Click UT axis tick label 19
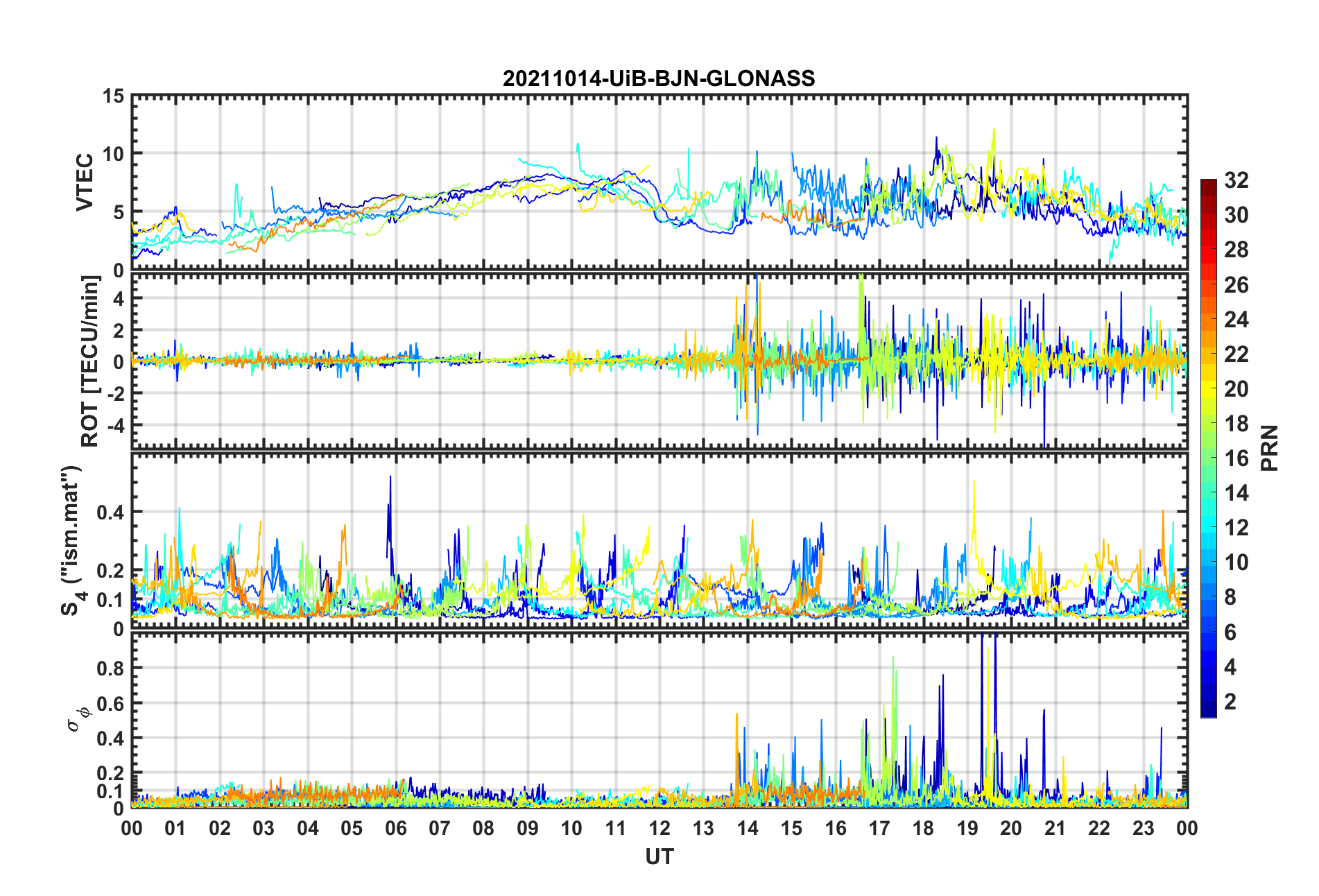 point(967,829)
